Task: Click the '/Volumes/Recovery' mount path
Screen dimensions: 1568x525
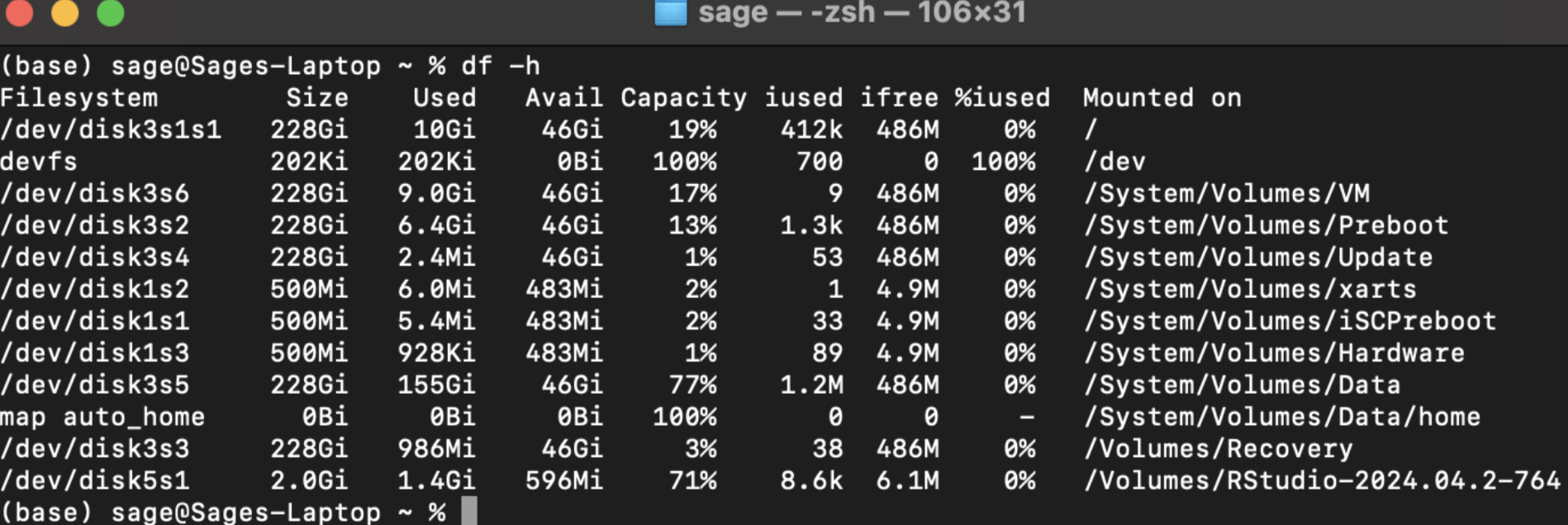Action: [x=1218, y=448]
